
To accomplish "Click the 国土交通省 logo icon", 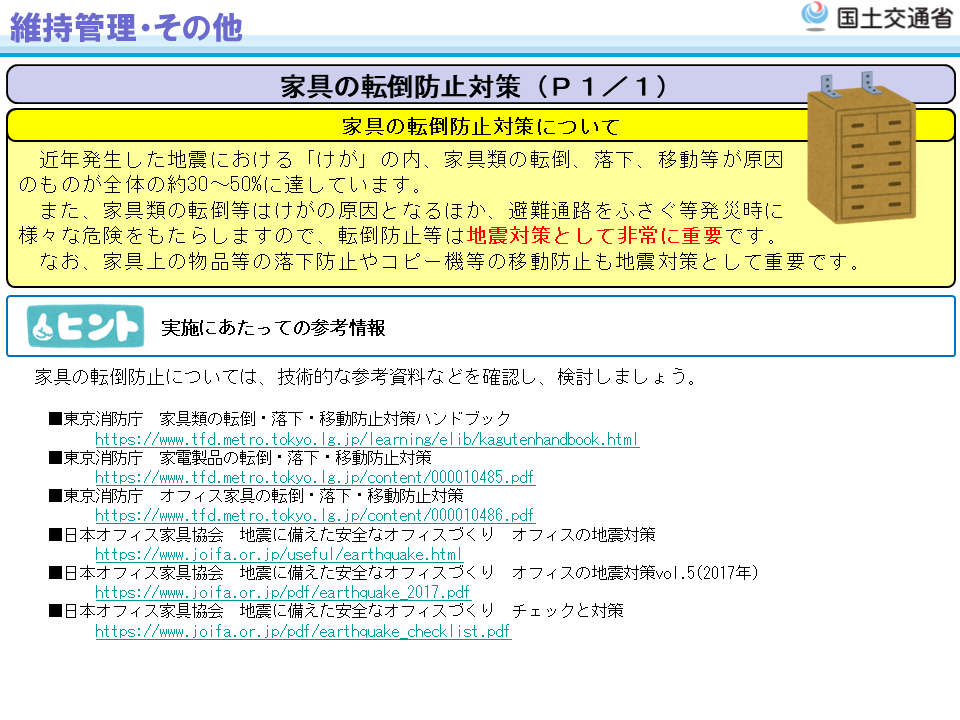I will (815, 16).
